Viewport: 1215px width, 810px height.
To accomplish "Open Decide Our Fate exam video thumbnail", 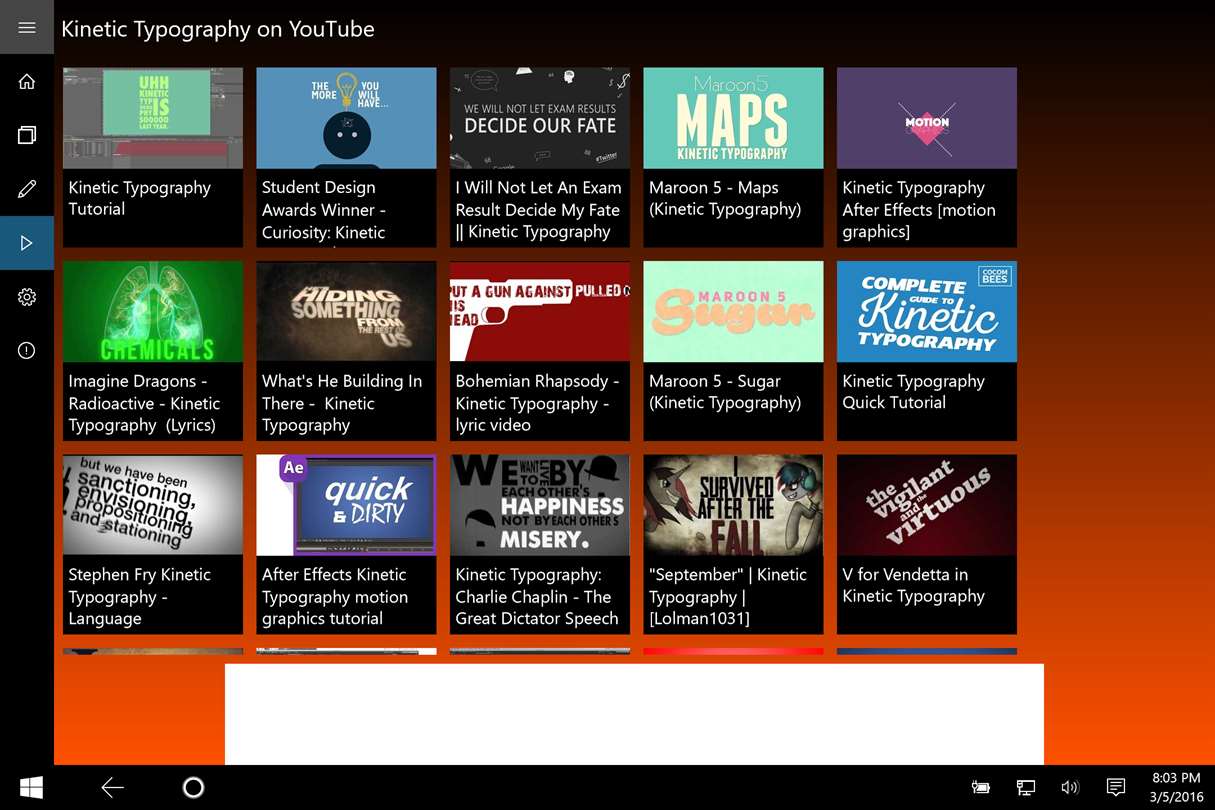I will click(540, 118).
